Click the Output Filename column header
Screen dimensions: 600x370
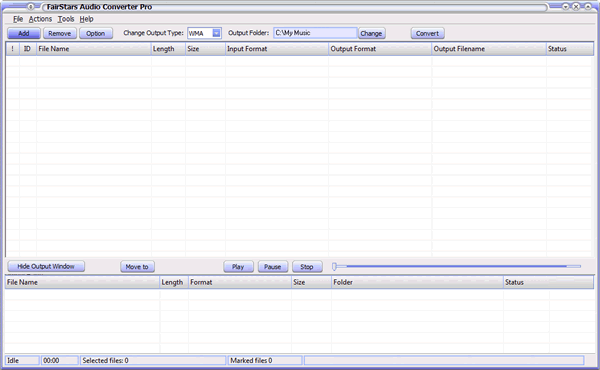[x=489, y=49]
